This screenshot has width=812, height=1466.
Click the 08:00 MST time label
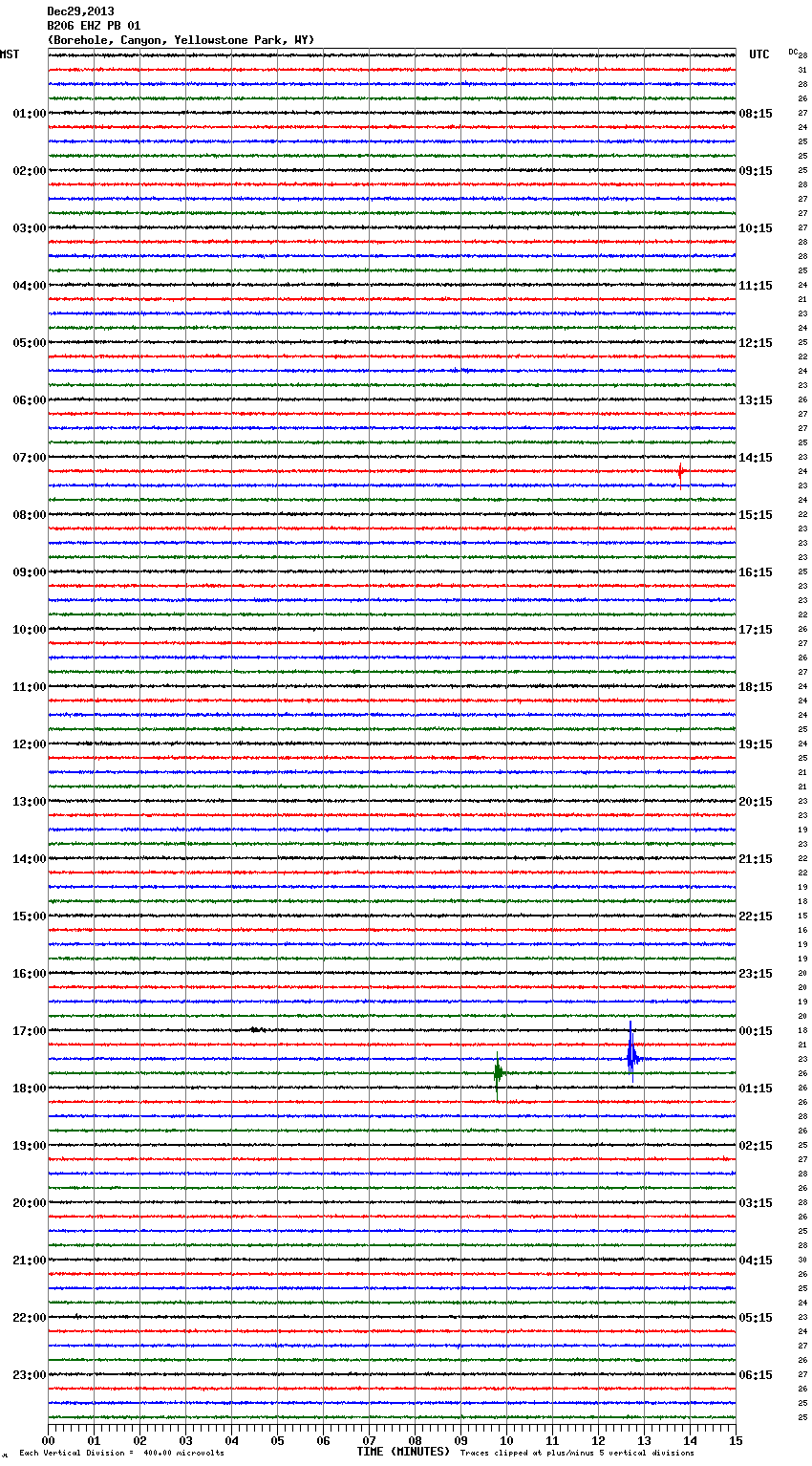29,515
